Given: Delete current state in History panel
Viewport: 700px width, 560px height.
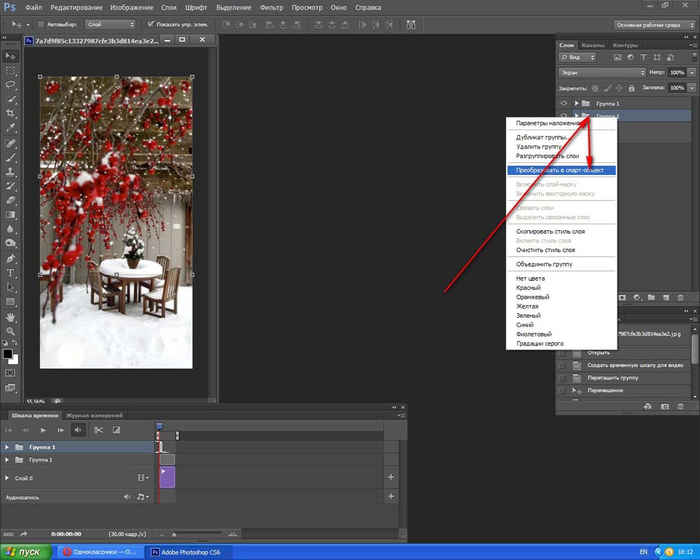Looking at the screenshot, I should 680,407.
